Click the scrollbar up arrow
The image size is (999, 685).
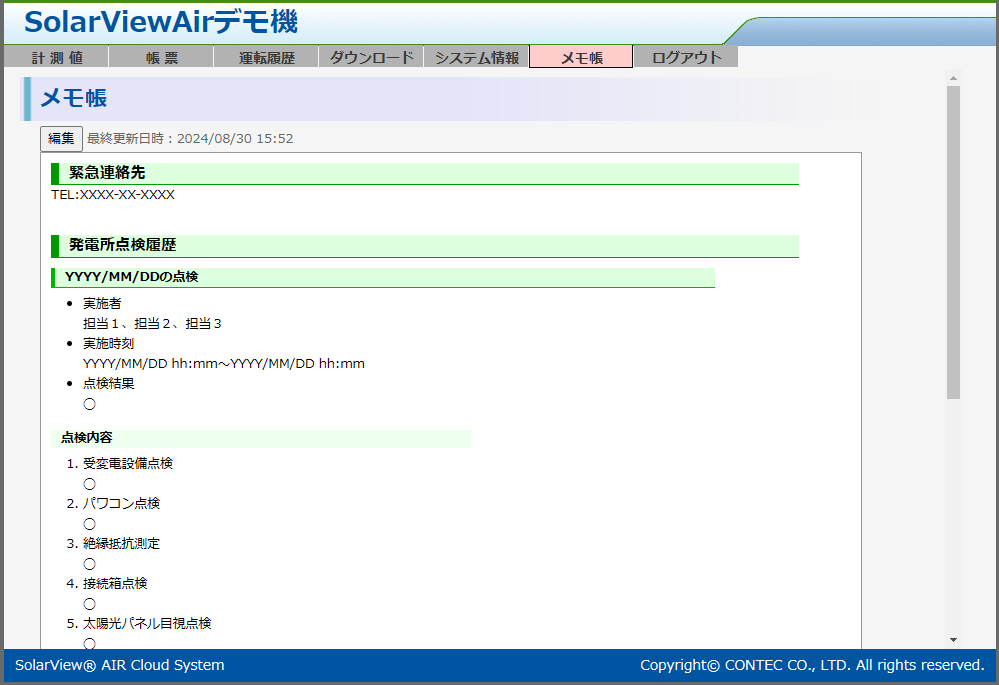[953, 78]
